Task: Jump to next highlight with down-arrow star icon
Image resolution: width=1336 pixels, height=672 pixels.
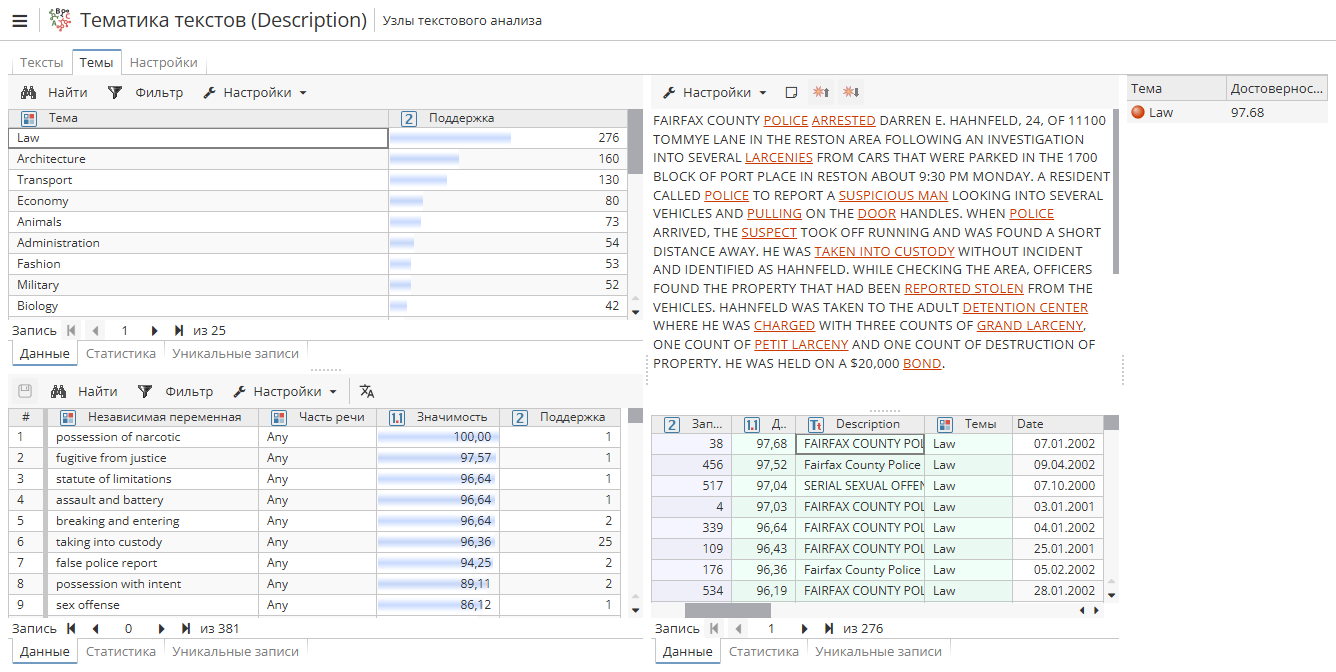Action: (x=851, y=92)
